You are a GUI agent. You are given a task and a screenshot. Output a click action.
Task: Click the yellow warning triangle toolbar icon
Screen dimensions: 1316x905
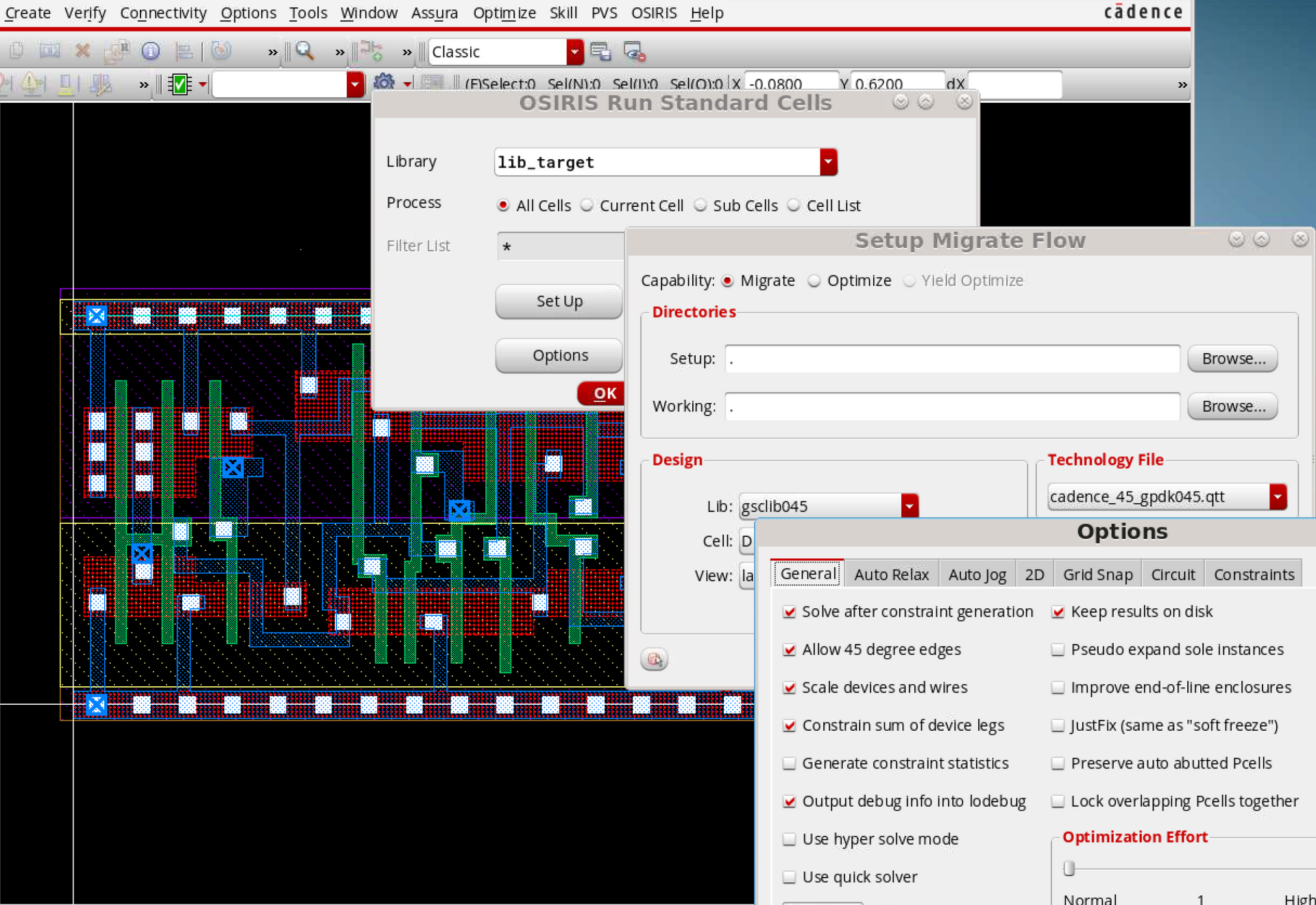(x=32, y=84)
